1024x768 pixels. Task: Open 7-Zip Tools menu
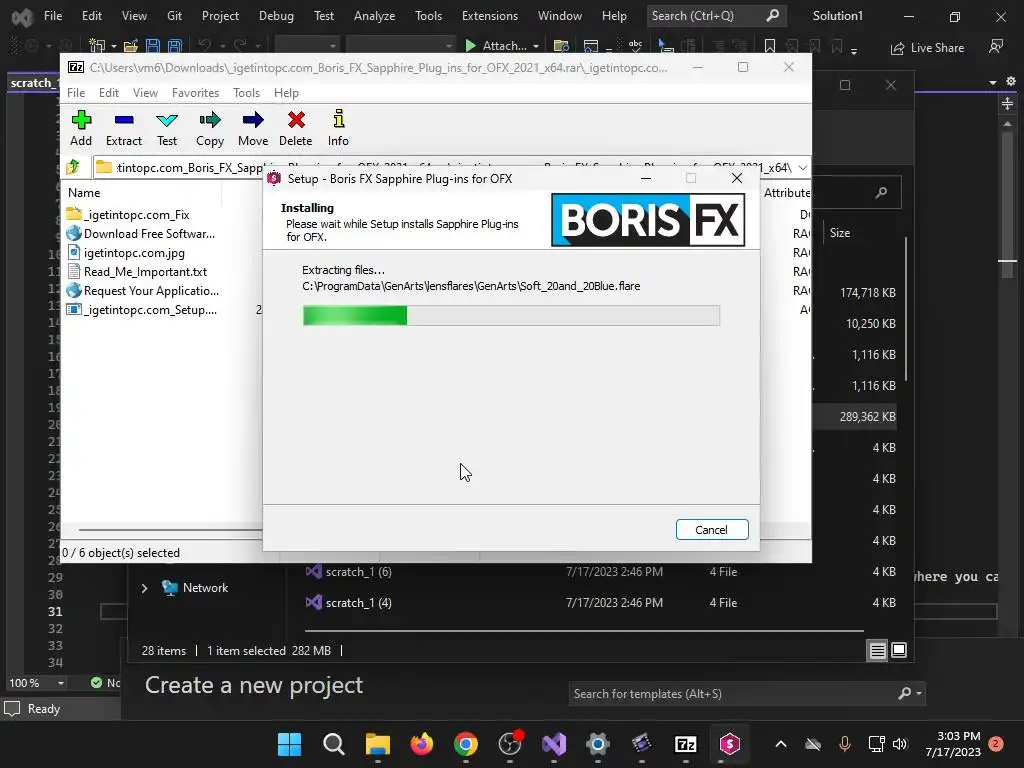point(246,93)
